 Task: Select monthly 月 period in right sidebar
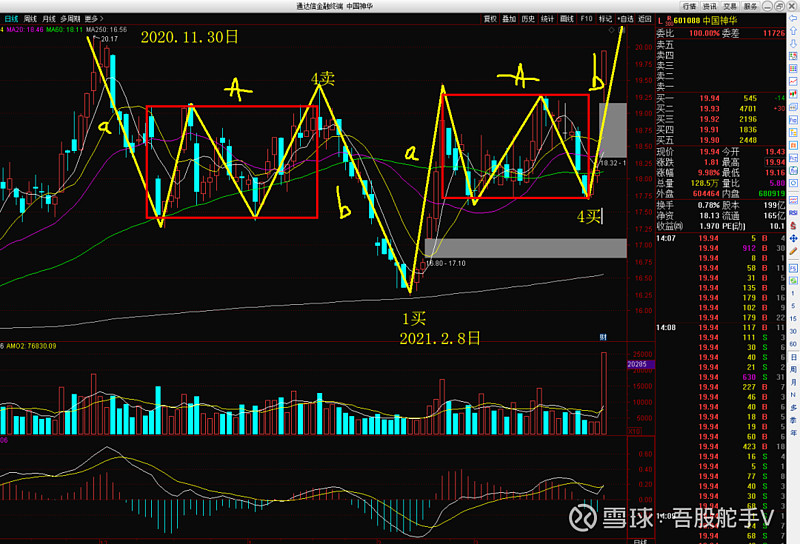[x=793, y=382]
